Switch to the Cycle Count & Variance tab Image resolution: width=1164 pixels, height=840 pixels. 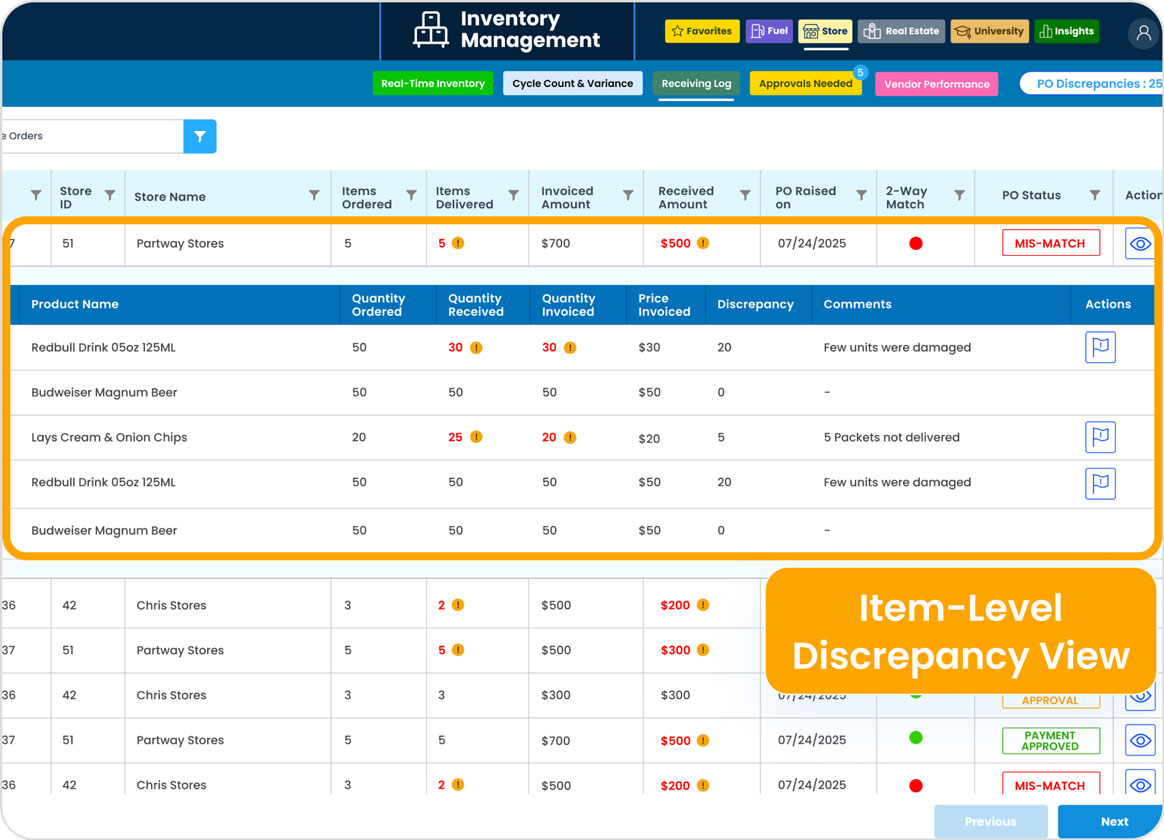point(572,83)
